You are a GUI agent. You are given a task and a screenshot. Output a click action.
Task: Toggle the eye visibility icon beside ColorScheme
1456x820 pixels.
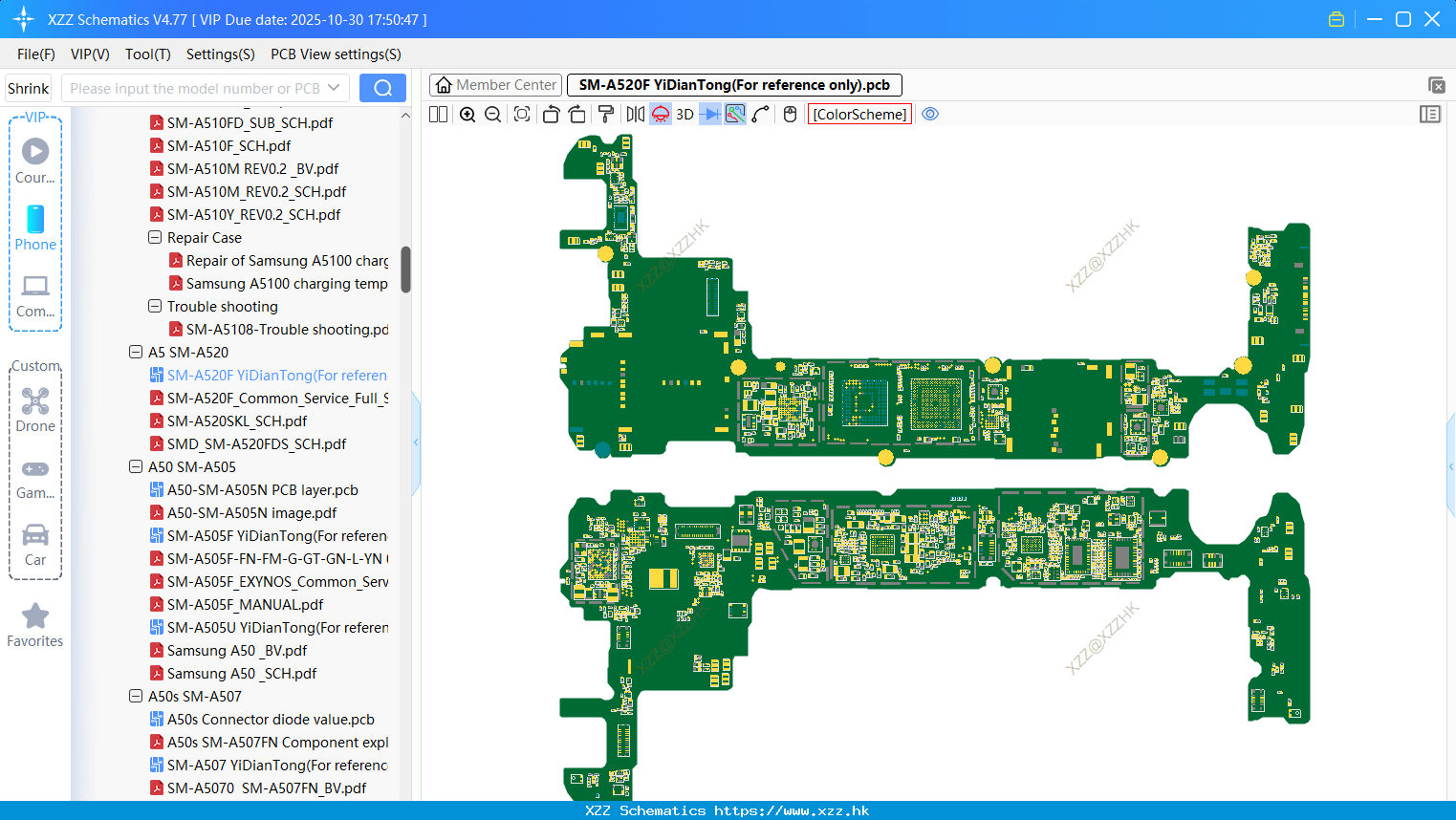point(930,114)
